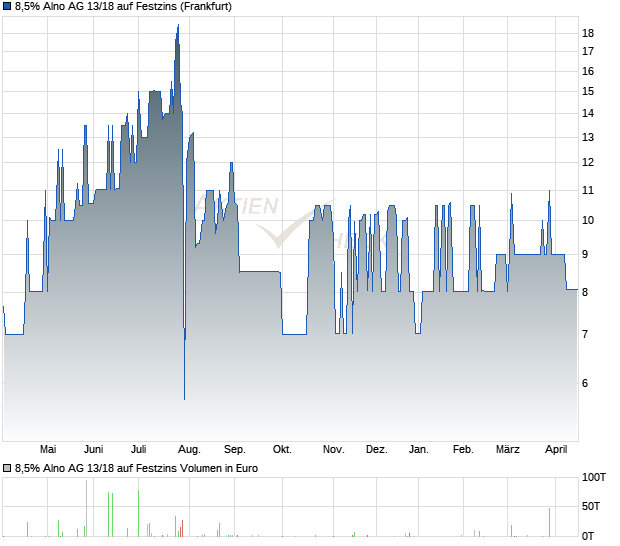Screen dimensions: 620x546
Task: Click the price axis value 7
Action: coord(585,334)
